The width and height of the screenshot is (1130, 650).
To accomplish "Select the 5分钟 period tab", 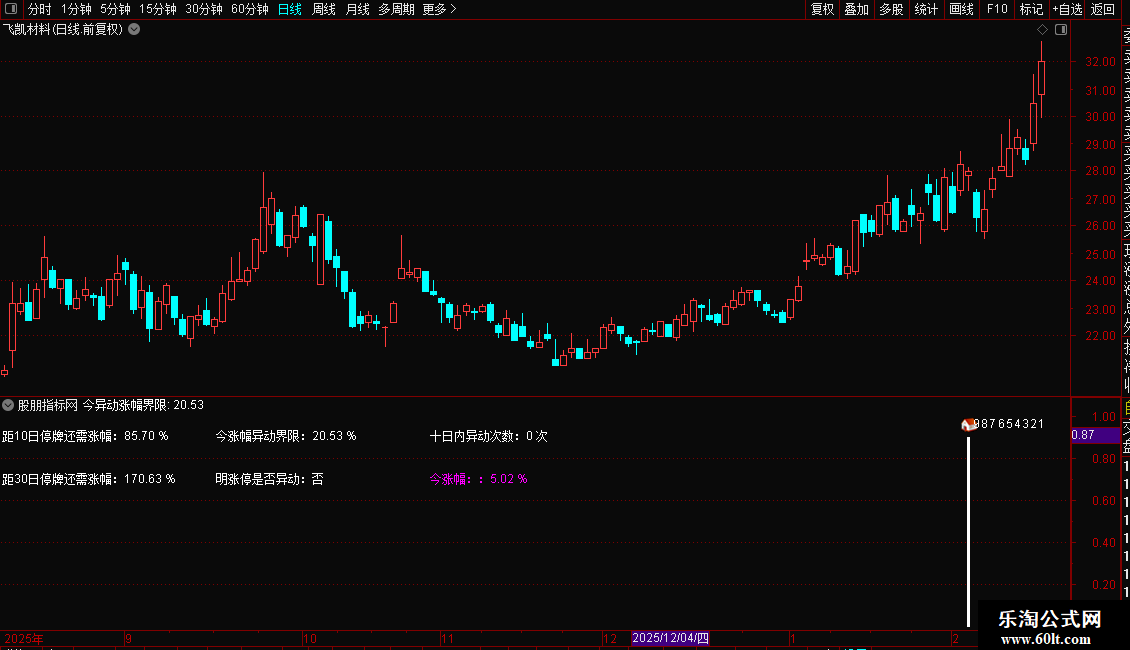I will [x=115, y=9].
